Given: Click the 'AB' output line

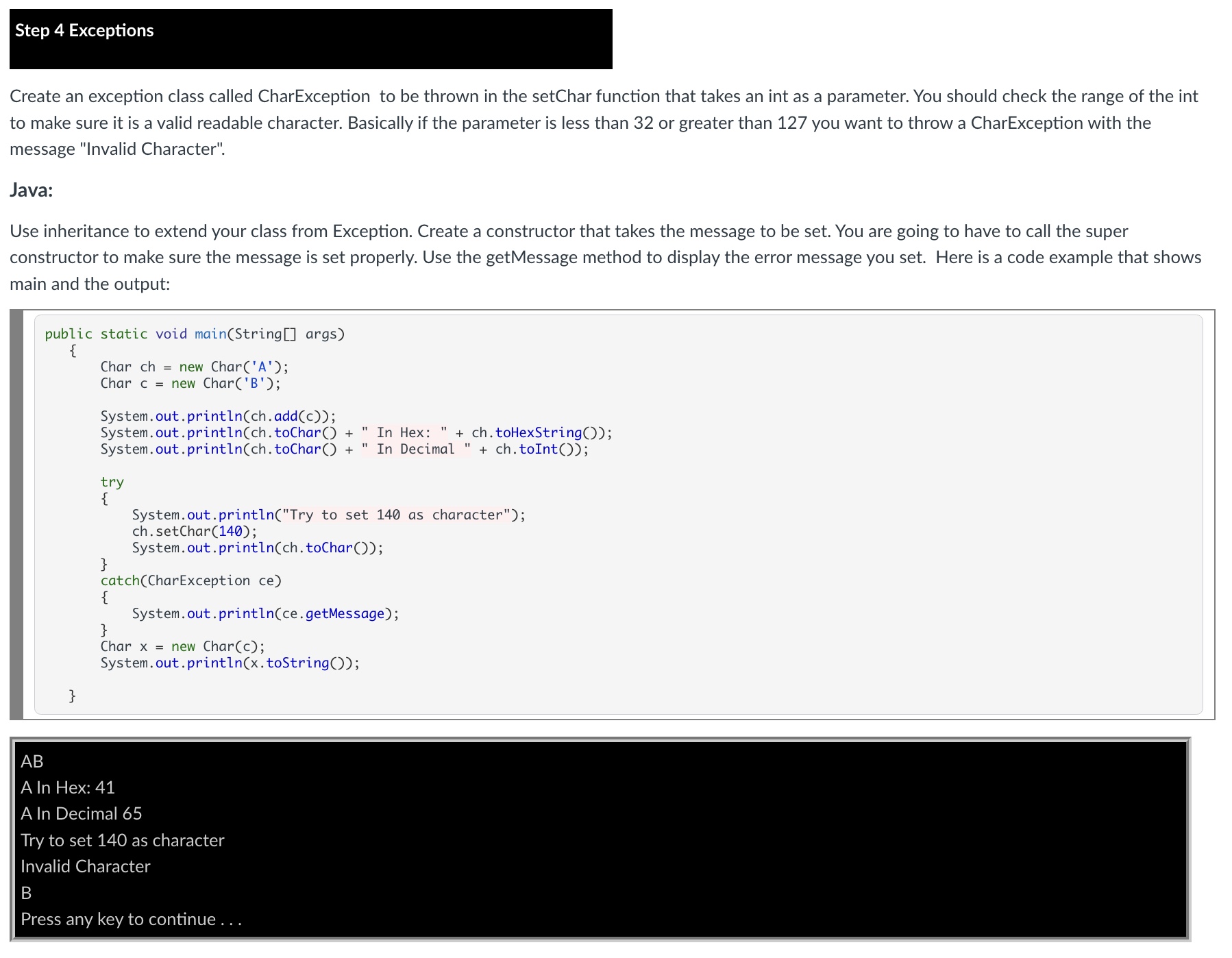Looking at the screenshot, I should pyautogui.click(x=32, y=761).
